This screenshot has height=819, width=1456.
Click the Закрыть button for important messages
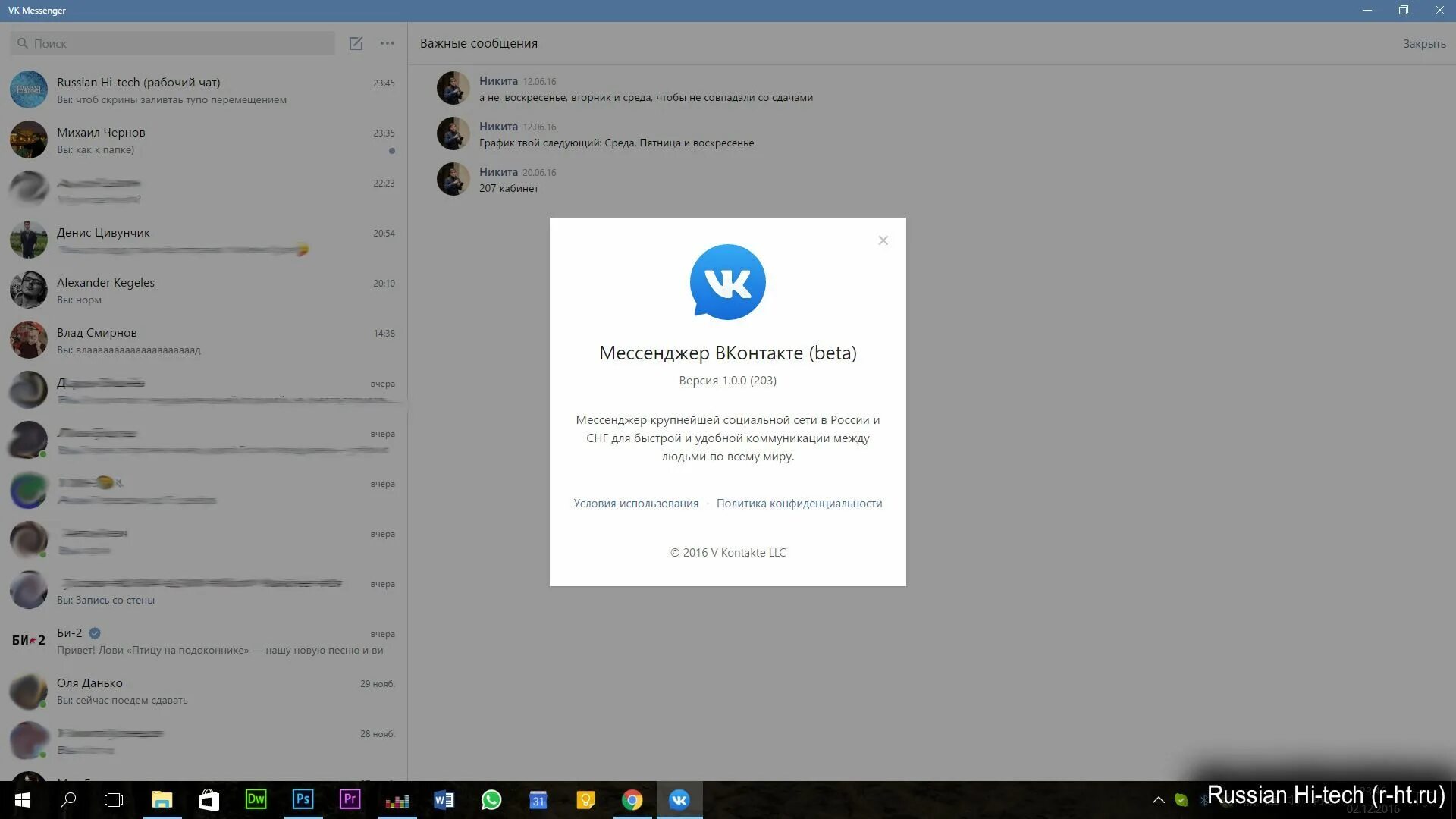(x=1424, y=43)
